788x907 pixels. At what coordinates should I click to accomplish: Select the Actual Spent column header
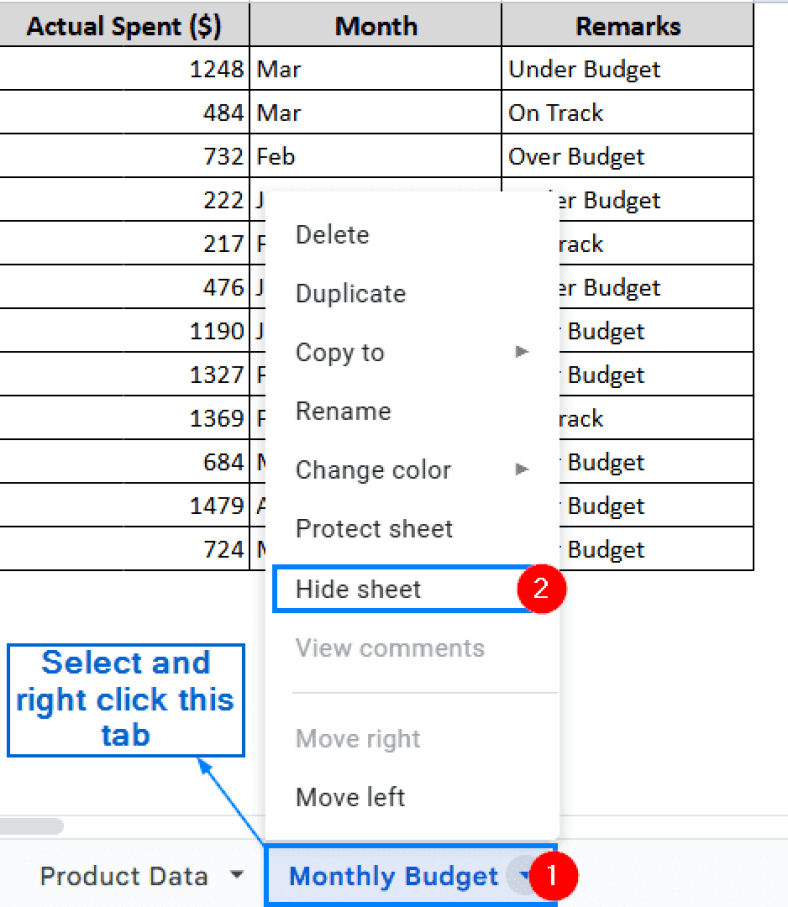tap(124, 25)
